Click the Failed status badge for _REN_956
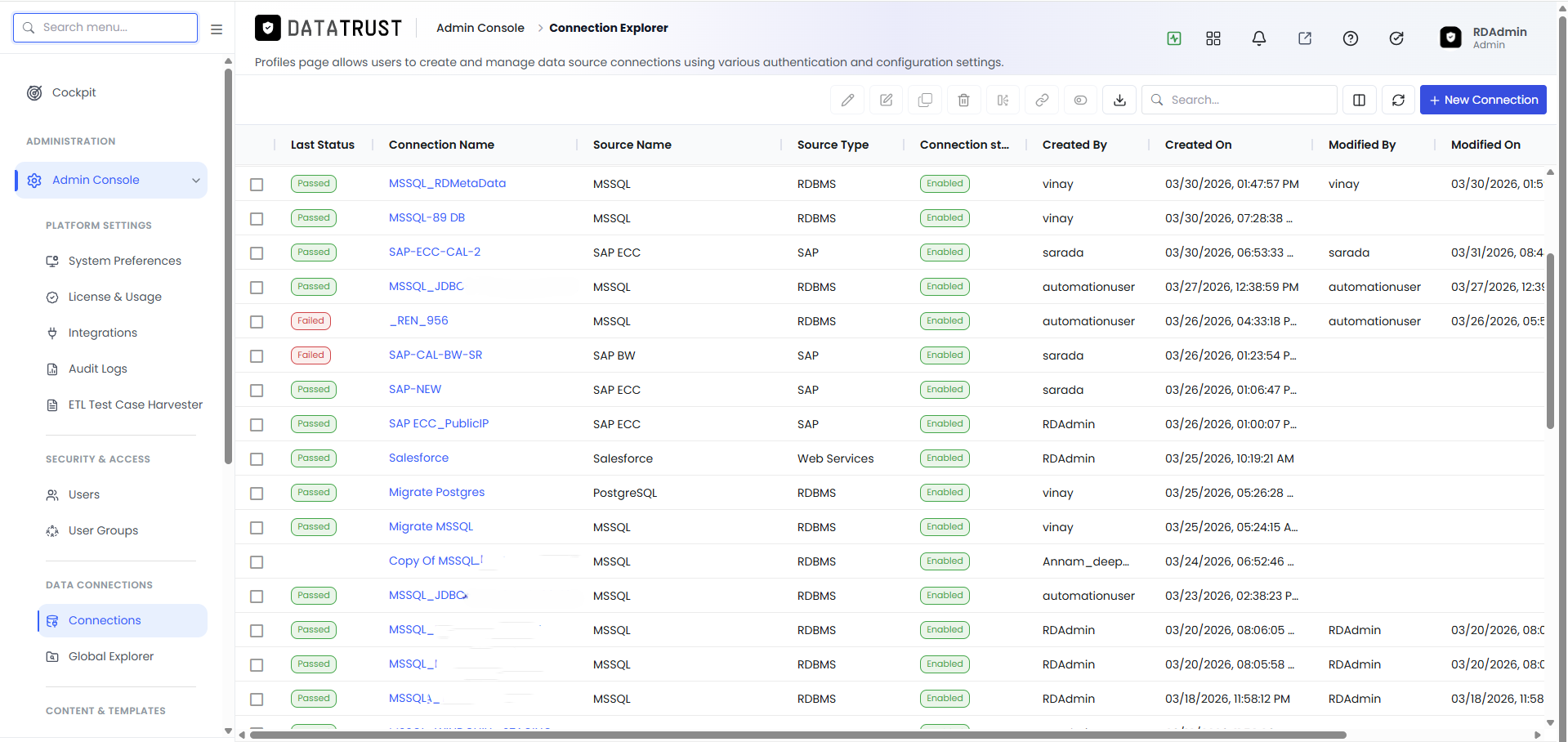Image resolution: width=1568 pixels, height=742 pixels. [310, 321]
